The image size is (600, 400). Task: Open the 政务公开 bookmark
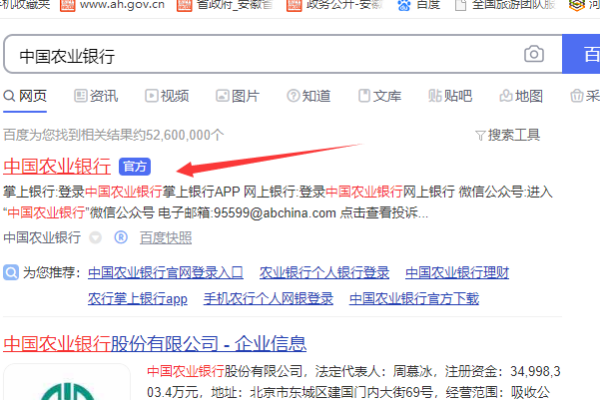point(335,5)
